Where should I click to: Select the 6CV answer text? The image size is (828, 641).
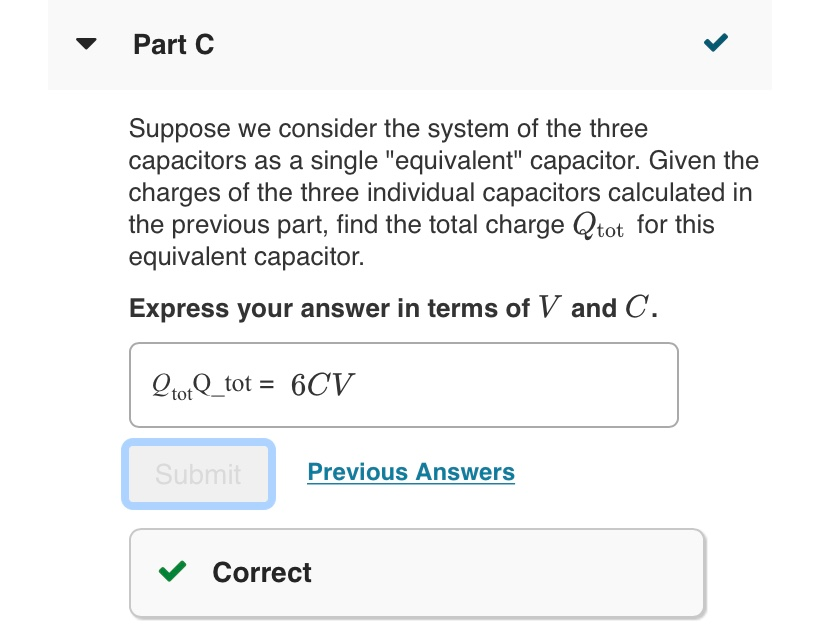point(323,383)
